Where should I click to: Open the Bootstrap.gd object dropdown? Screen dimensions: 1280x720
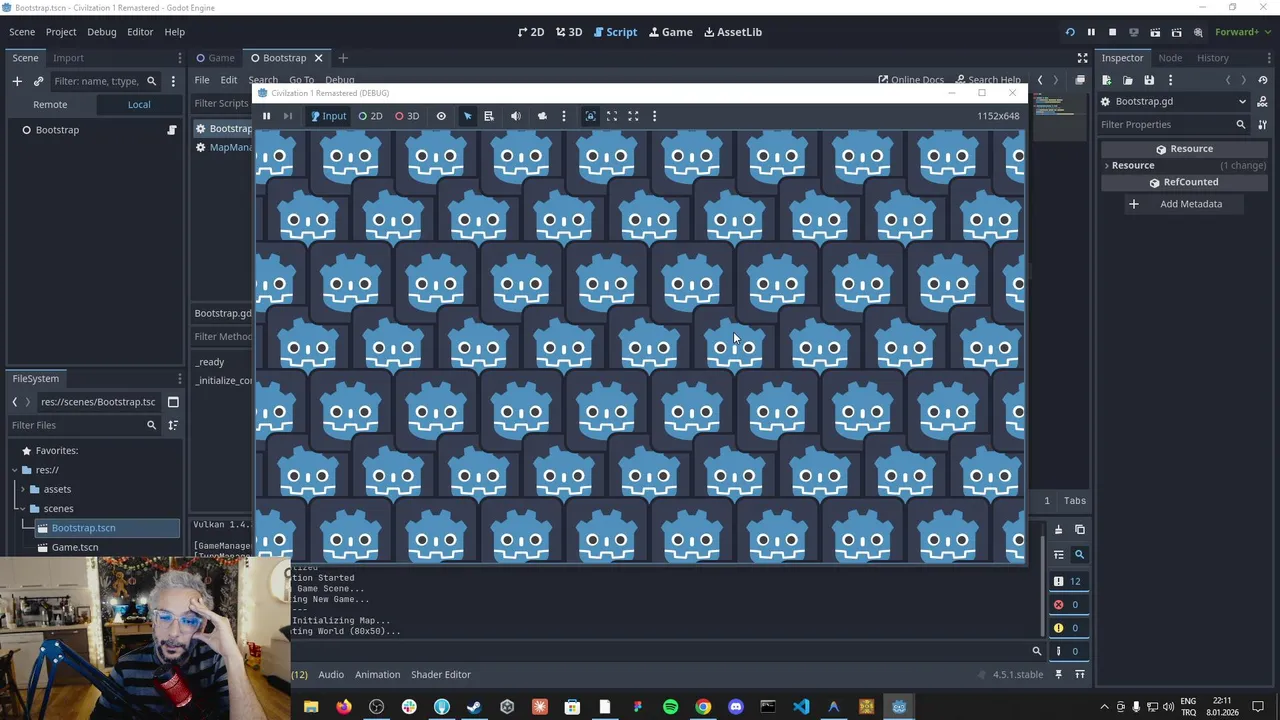point(1175,101)
